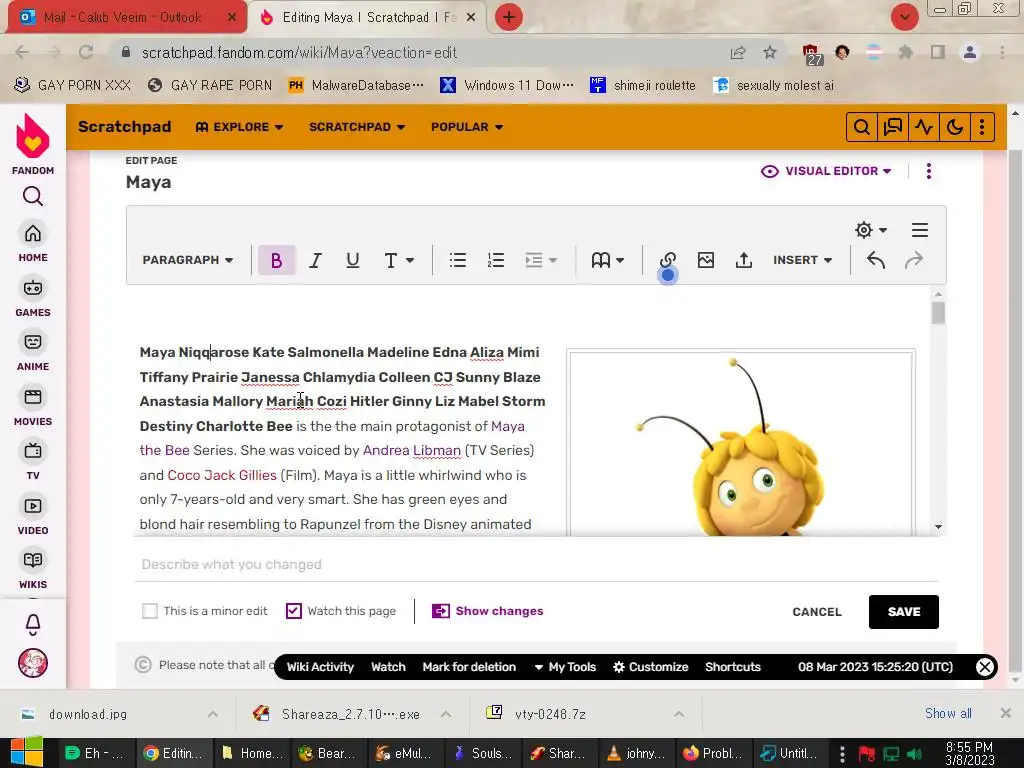The image size is (1024, 768).
Task: Open VIDEO in Fandom sidebar
Action: click(x=33, y=515)
